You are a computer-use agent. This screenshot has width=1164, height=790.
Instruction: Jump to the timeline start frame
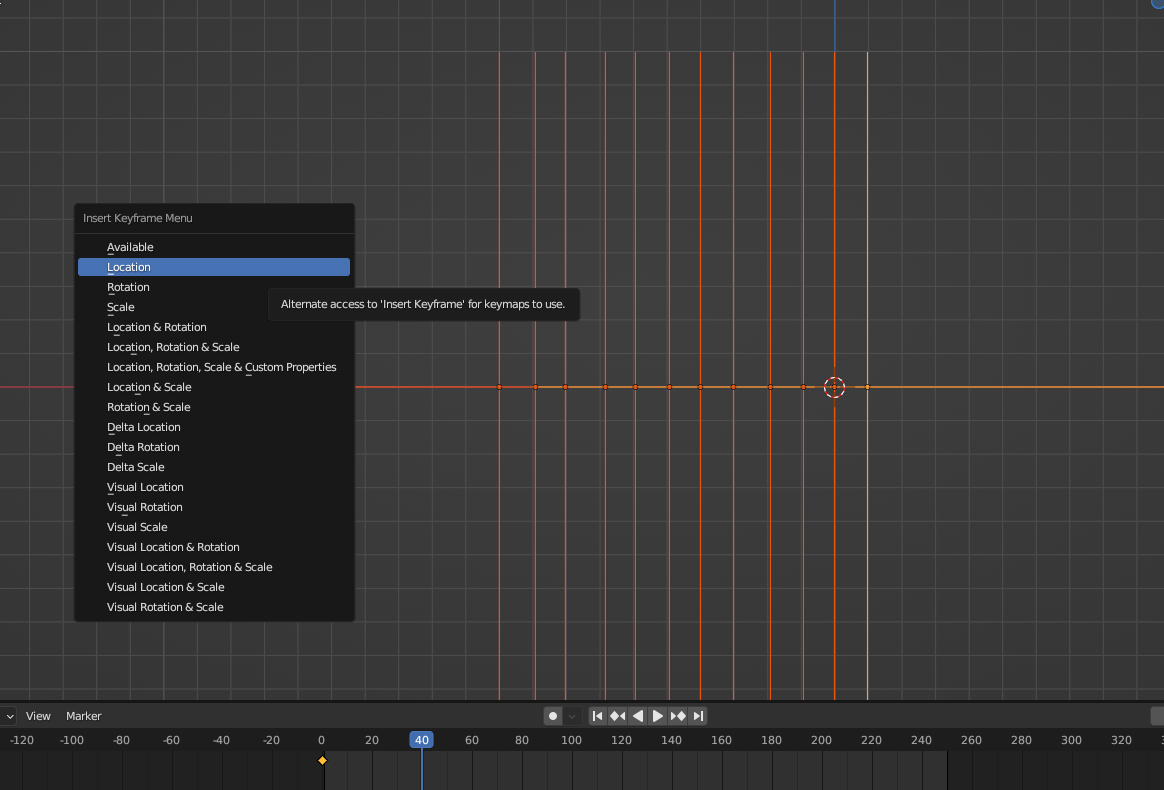[598, 716]
